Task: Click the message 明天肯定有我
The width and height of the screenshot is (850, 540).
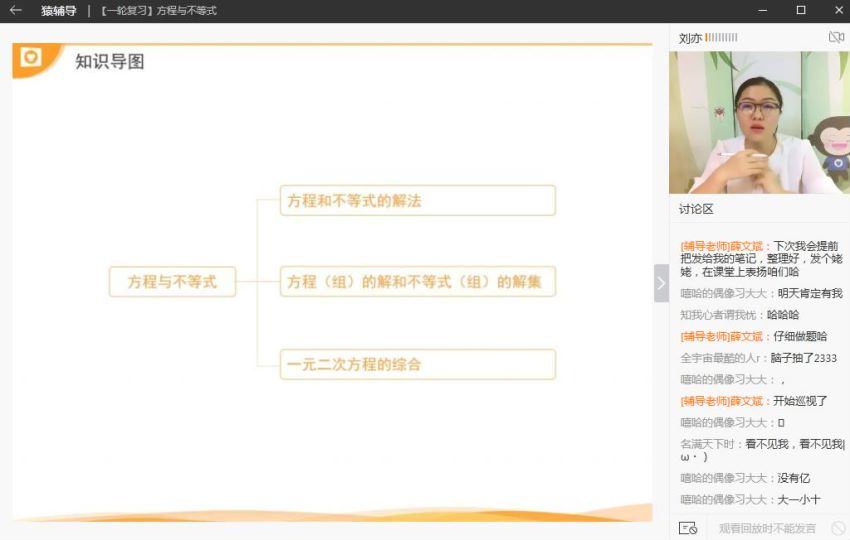Action: (810, 293)
